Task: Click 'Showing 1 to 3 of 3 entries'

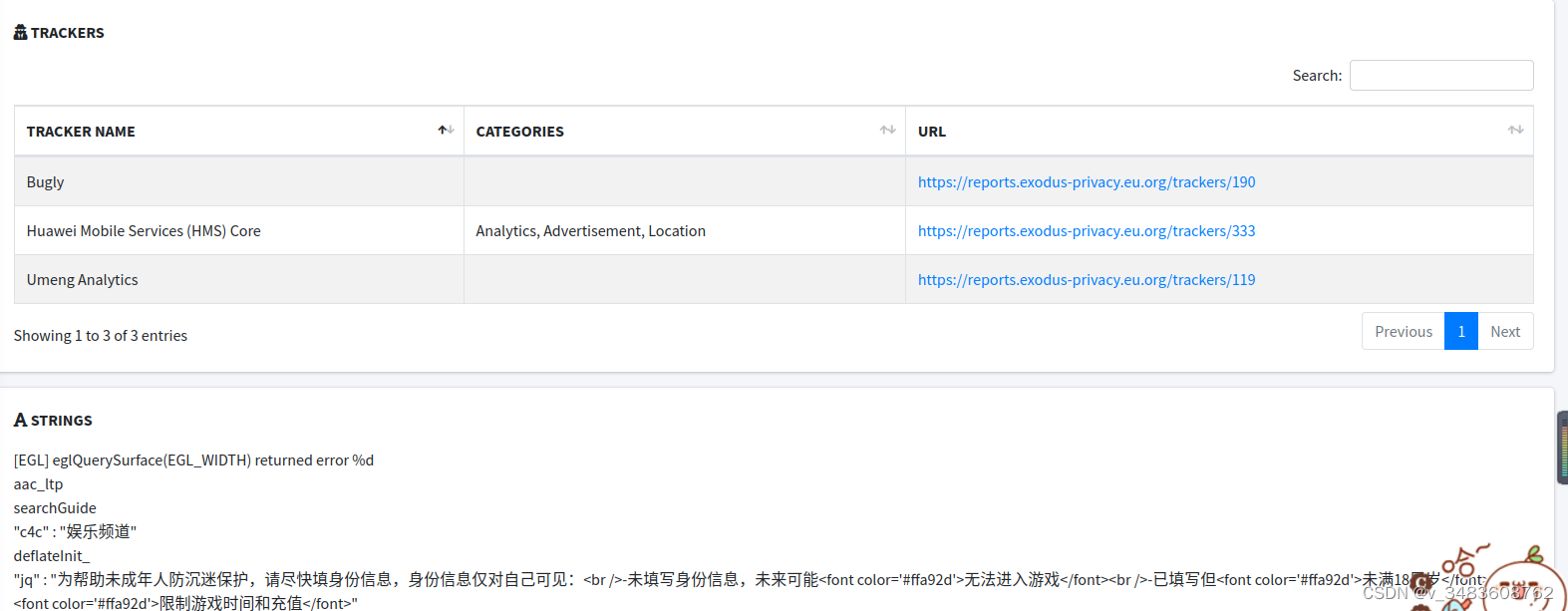Action: 101,335
